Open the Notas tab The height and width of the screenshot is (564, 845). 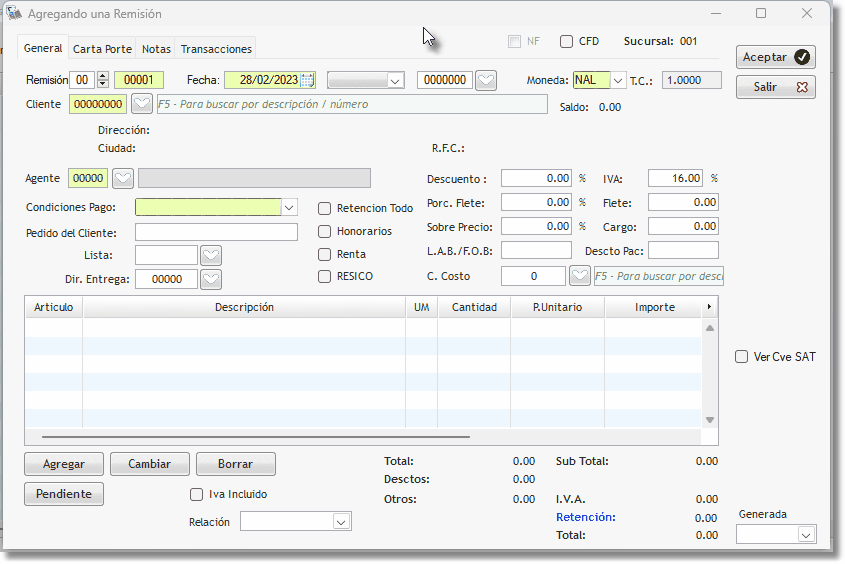[156, 49]
